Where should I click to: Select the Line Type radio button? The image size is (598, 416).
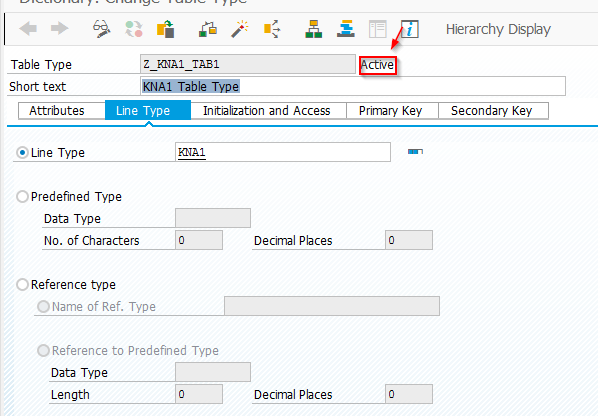click(22, 153)
